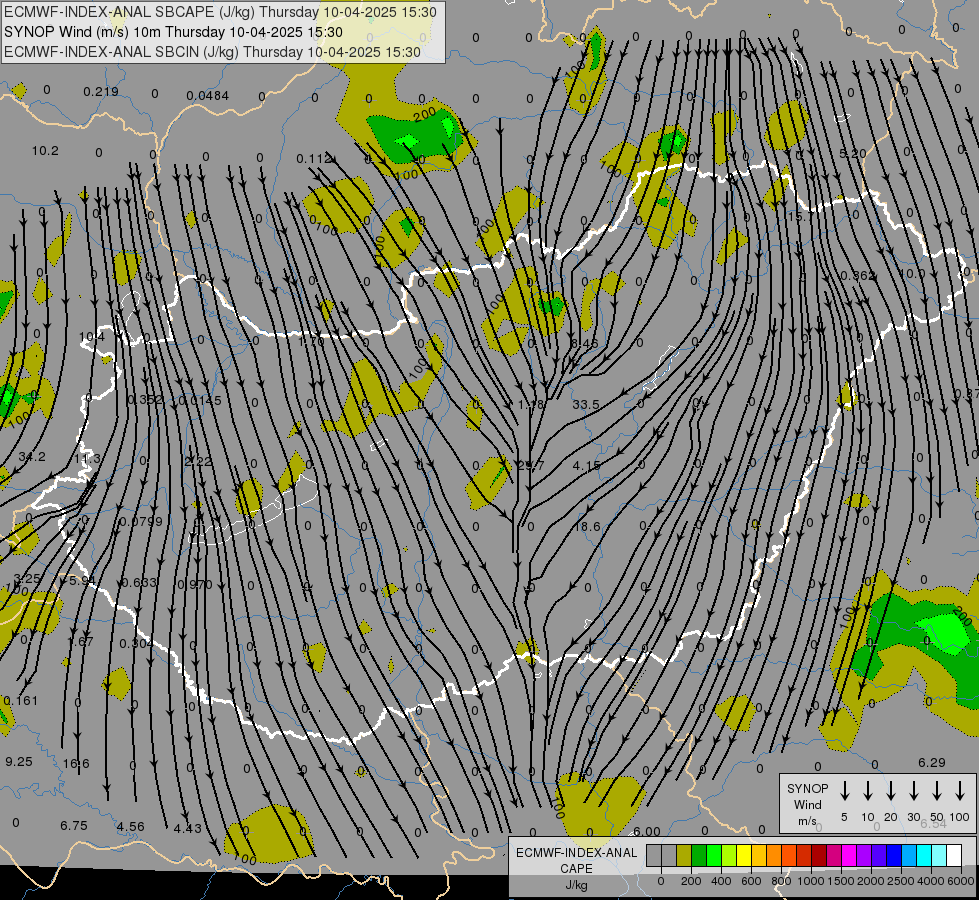Click the 0.304 value on the map

click(135, 643)
